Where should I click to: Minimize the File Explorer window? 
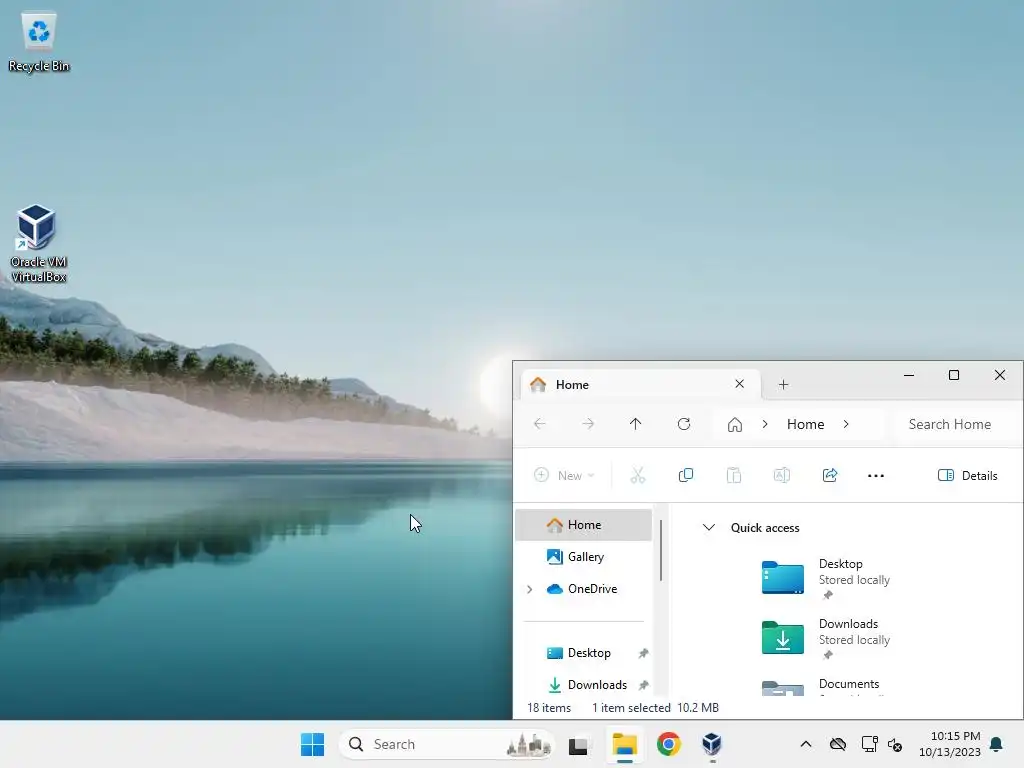[908, 375]
